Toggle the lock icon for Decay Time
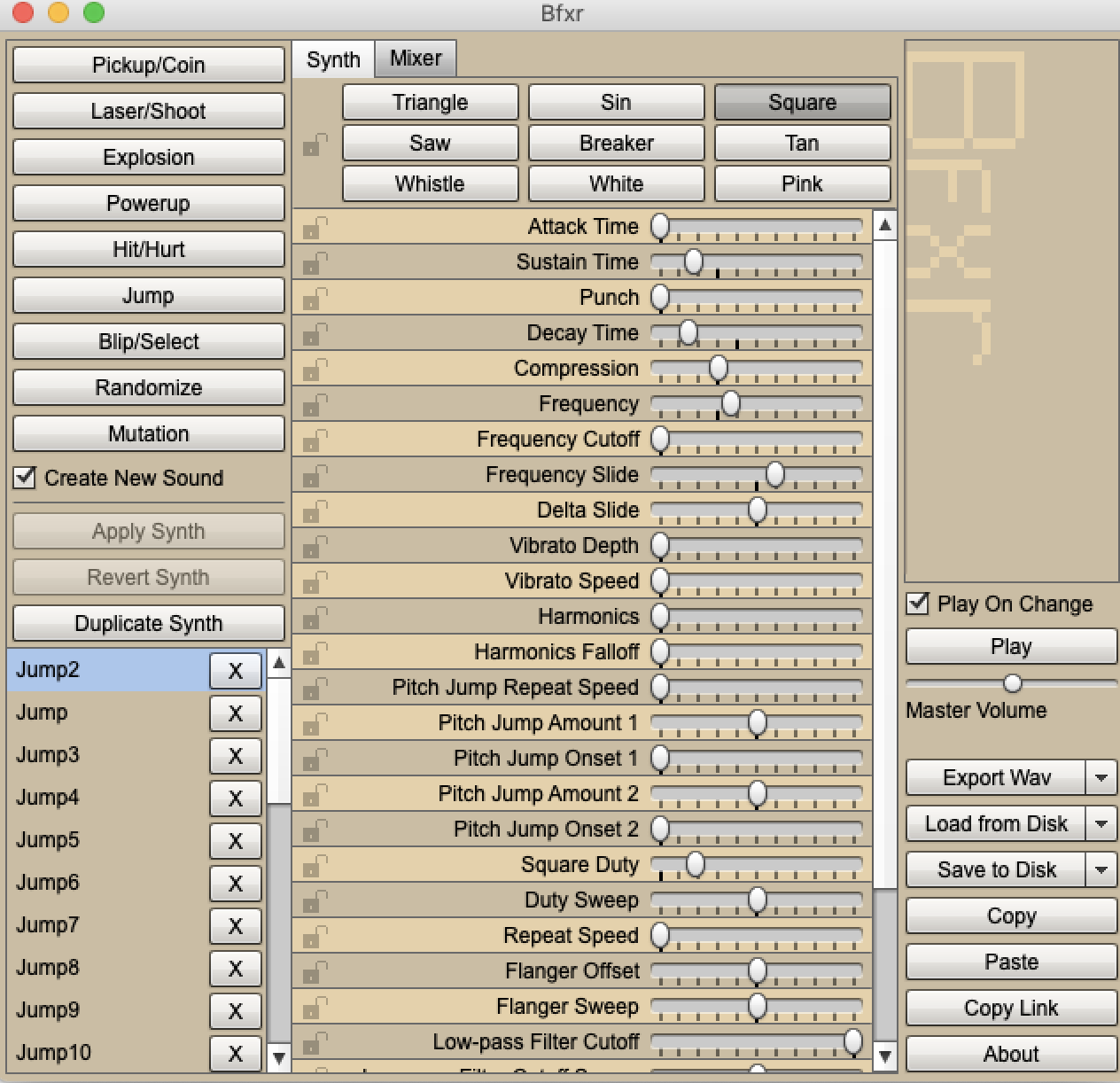The width and height of the screenshot is (1120, 1083). click(314, 334)
